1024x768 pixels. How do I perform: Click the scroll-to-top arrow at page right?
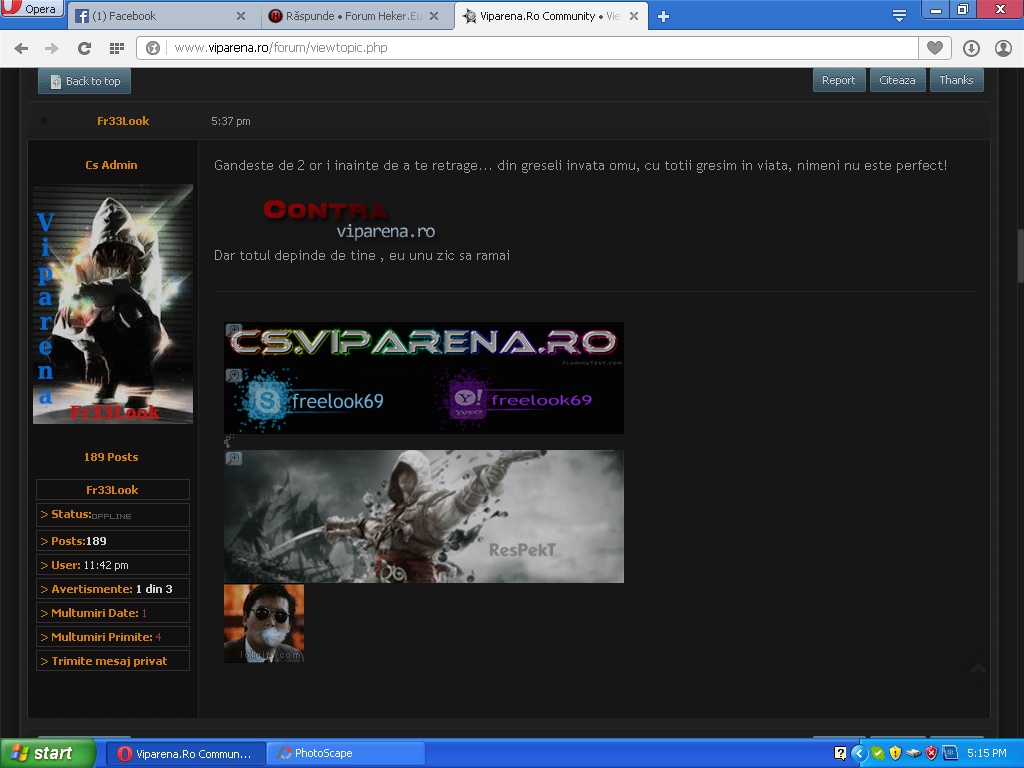click(978, 668)
